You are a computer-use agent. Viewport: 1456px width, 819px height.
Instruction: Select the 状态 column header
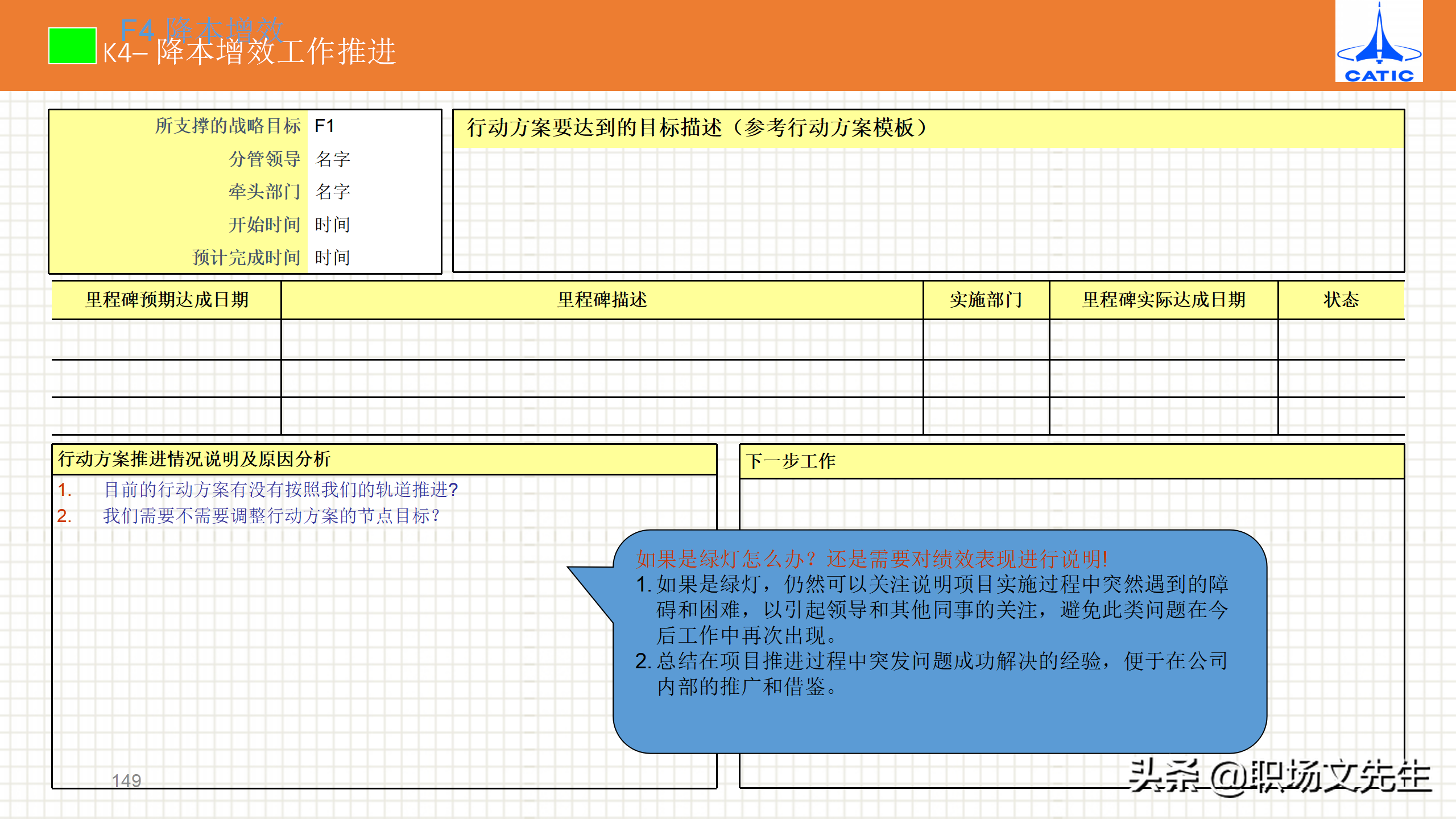[x=1341, y=300]
